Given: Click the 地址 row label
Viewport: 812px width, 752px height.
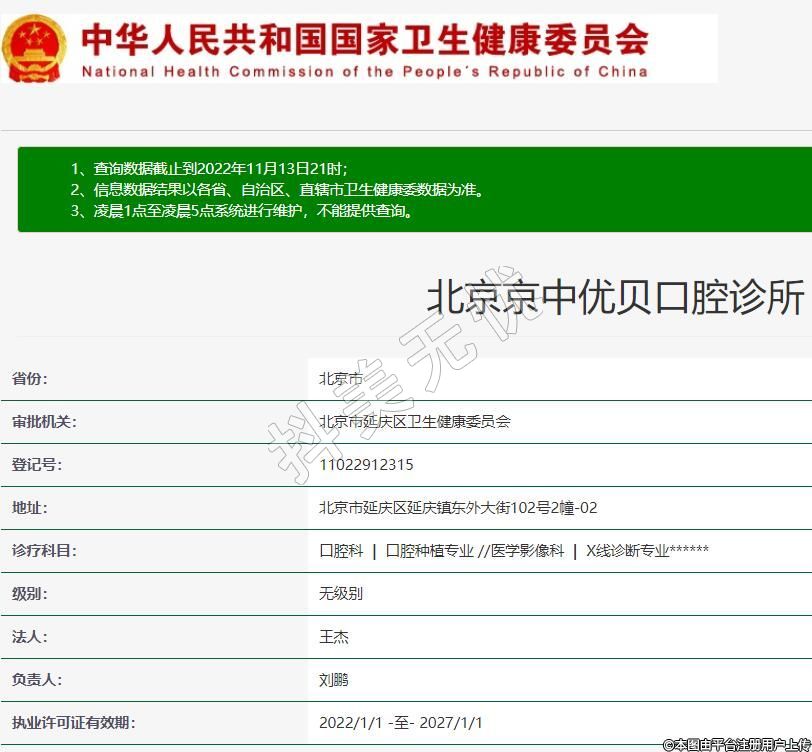Looking at the screenshot, I should tap(29, 508).
